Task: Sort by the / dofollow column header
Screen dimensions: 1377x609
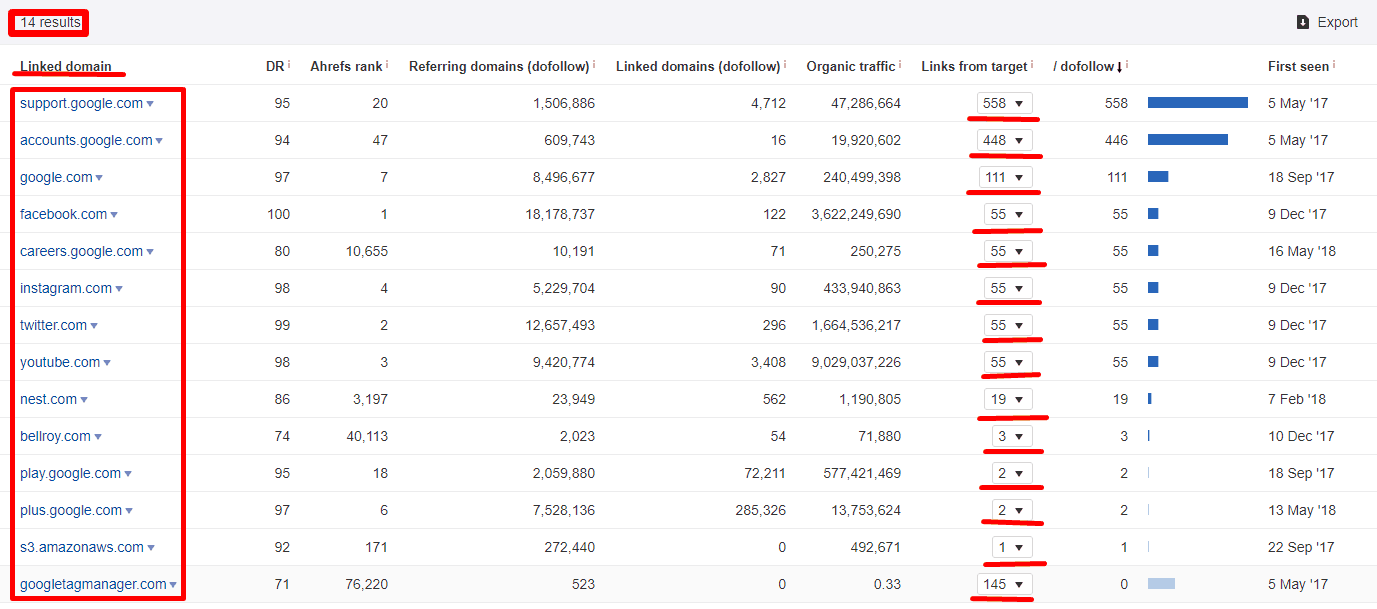Action: 1087,66
